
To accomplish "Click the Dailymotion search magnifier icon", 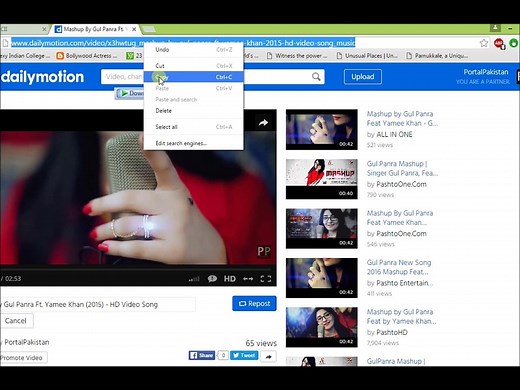I will tap(316, 77).
